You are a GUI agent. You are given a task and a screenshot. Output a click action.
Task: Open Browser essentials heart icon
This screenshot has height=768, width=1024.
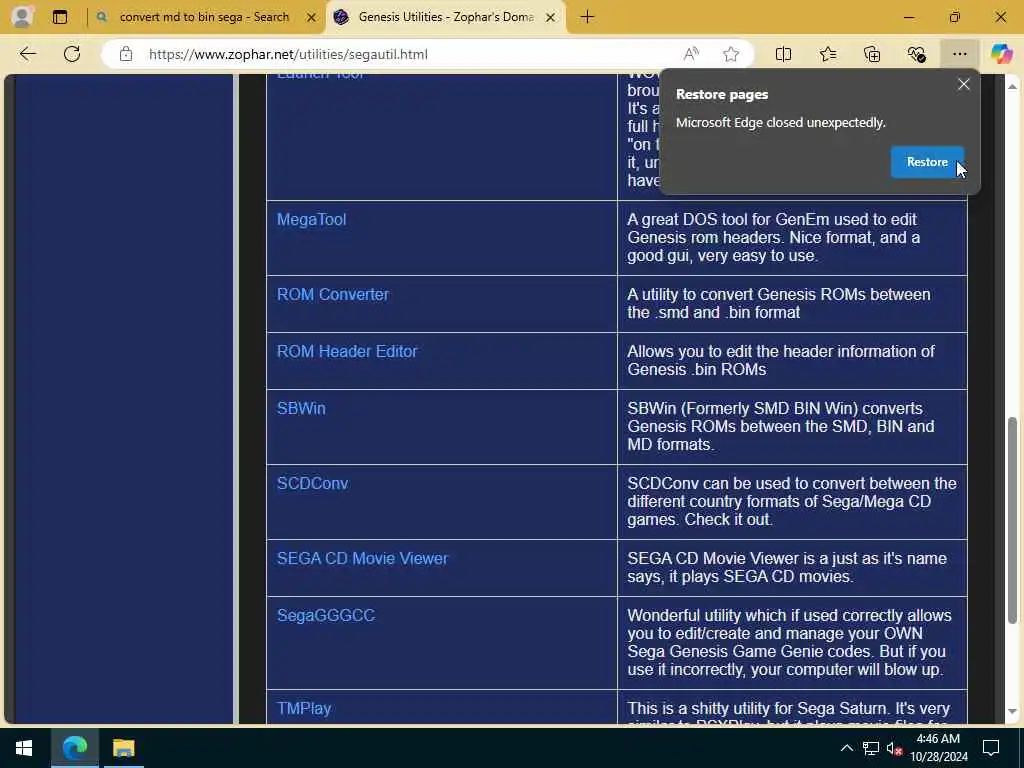[x=916, y=54]
